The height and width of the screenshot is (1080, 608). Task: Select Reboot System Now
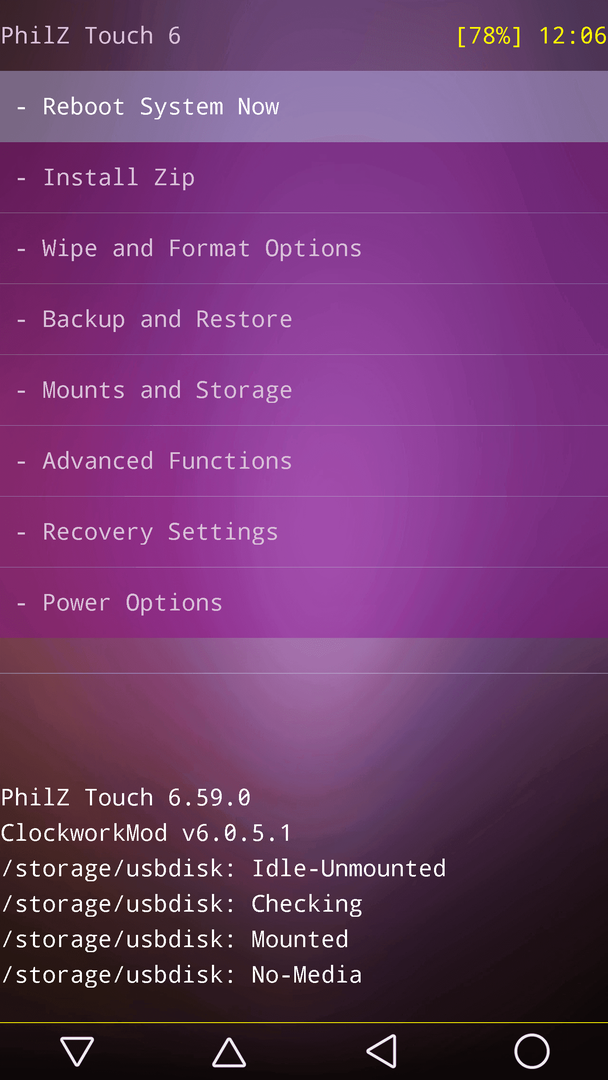click(x=304, y=107)
